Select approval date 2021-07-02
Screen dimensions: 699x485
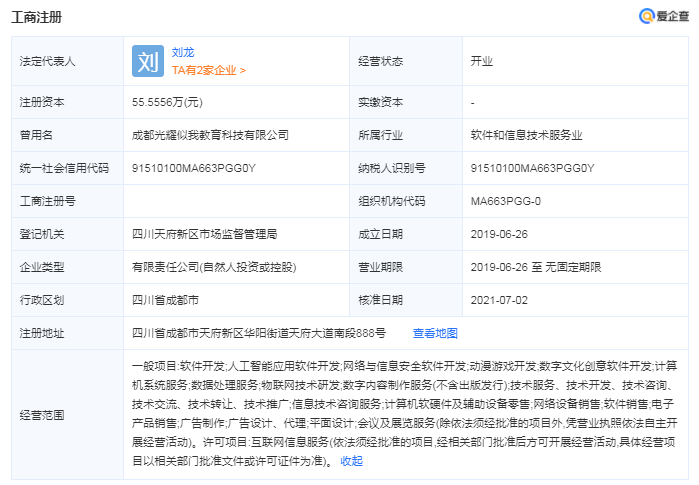click(499, 300)
